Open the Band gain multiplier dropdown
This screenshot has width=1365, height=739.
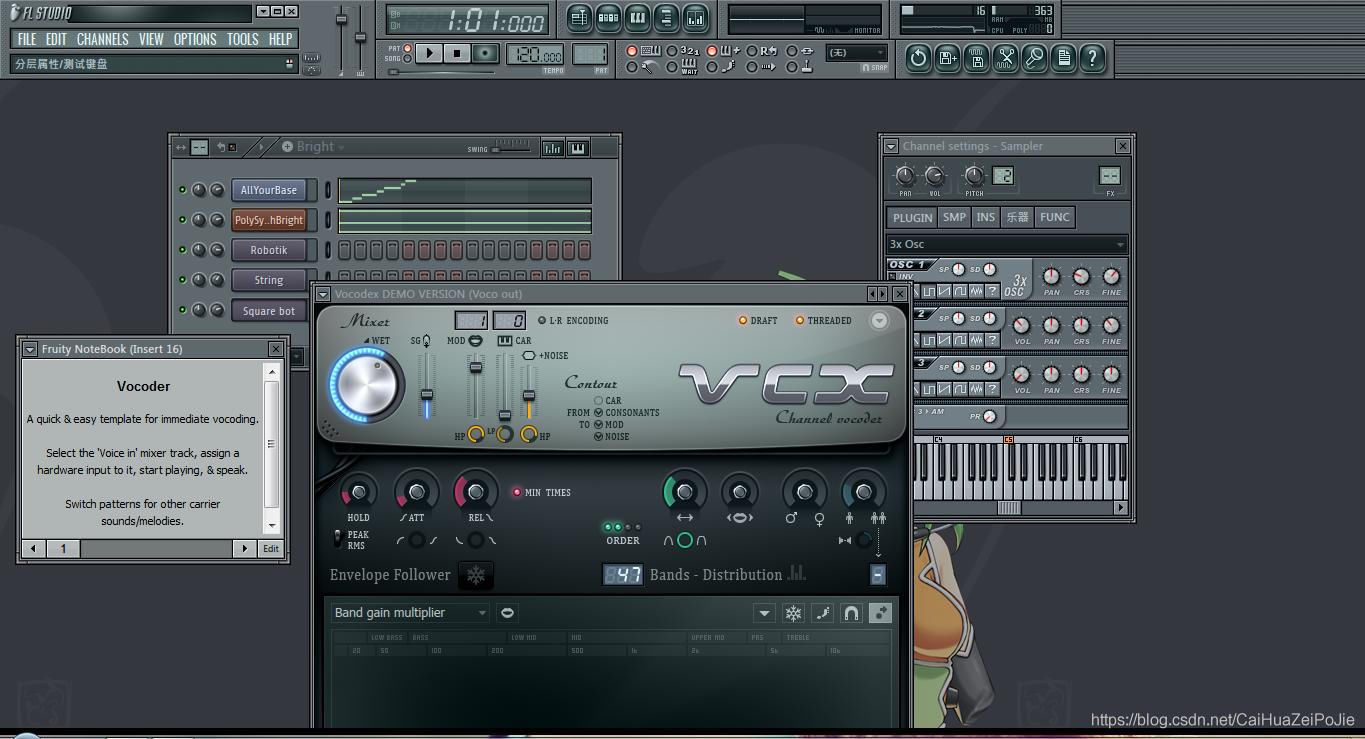[410, 613]
